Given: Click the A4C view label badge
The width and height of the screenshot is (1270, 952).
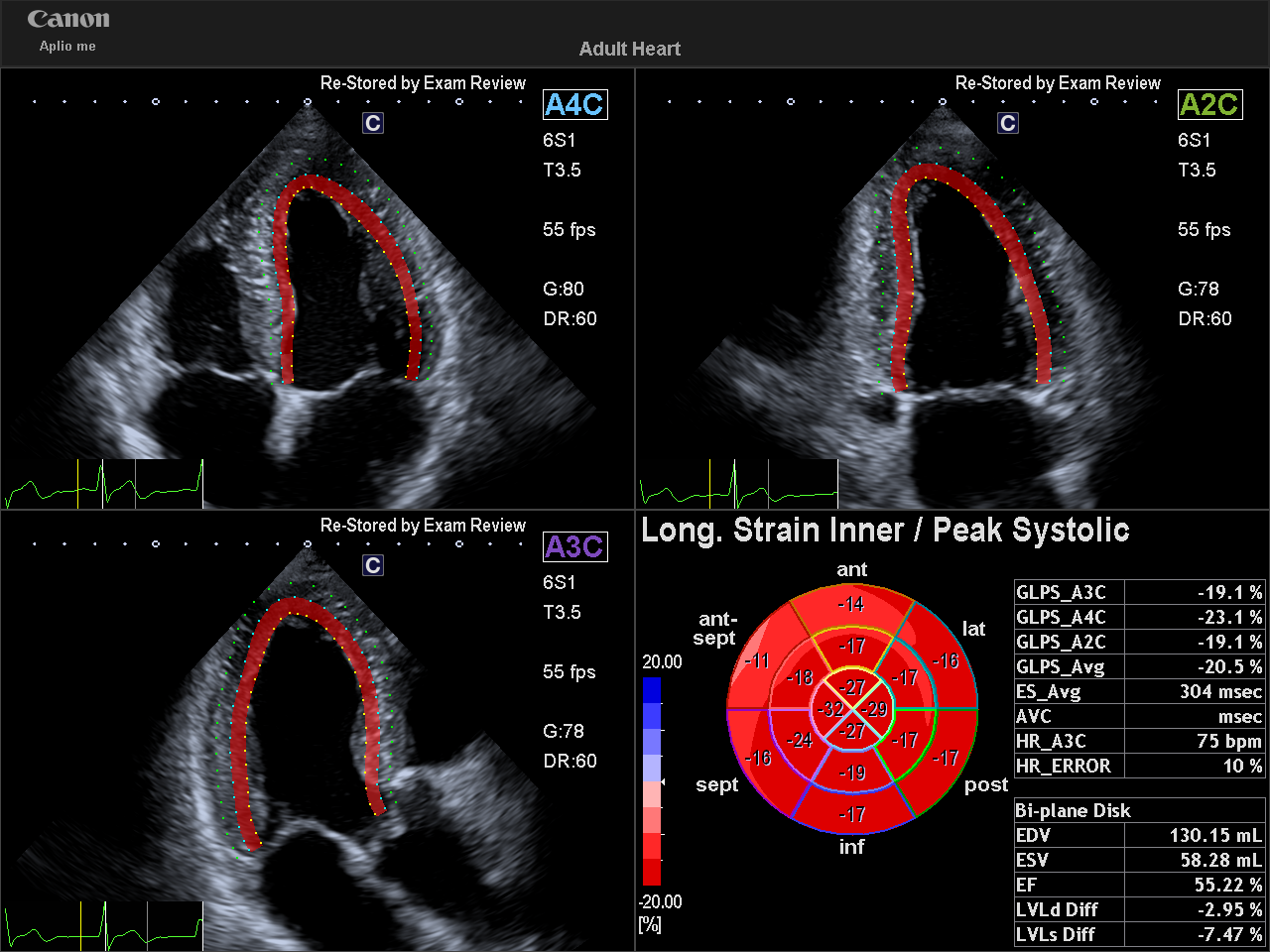Looking at the screenshot, I should click(x=575, y=104).
